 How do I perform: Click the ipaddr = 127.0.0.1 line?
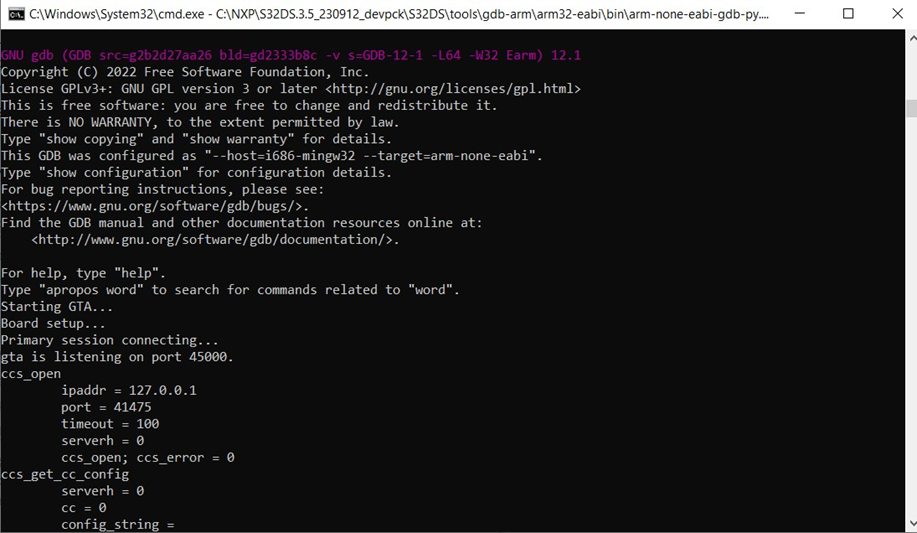(129, 390)
